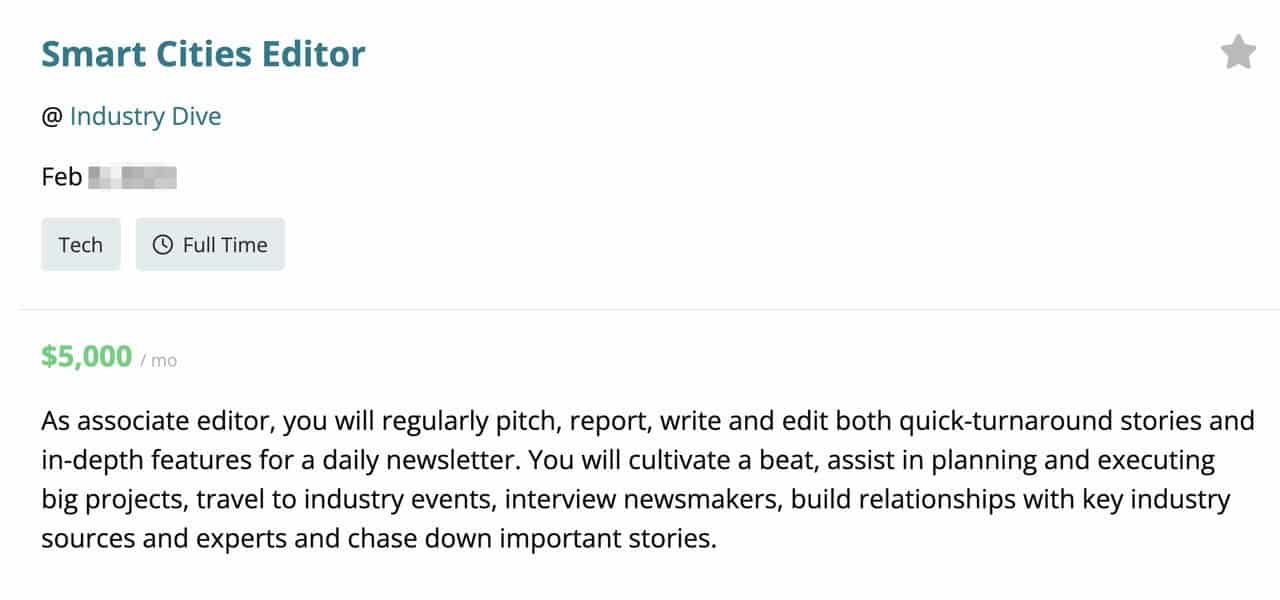Click the clock icon in Full Time tag

(162, 245)
